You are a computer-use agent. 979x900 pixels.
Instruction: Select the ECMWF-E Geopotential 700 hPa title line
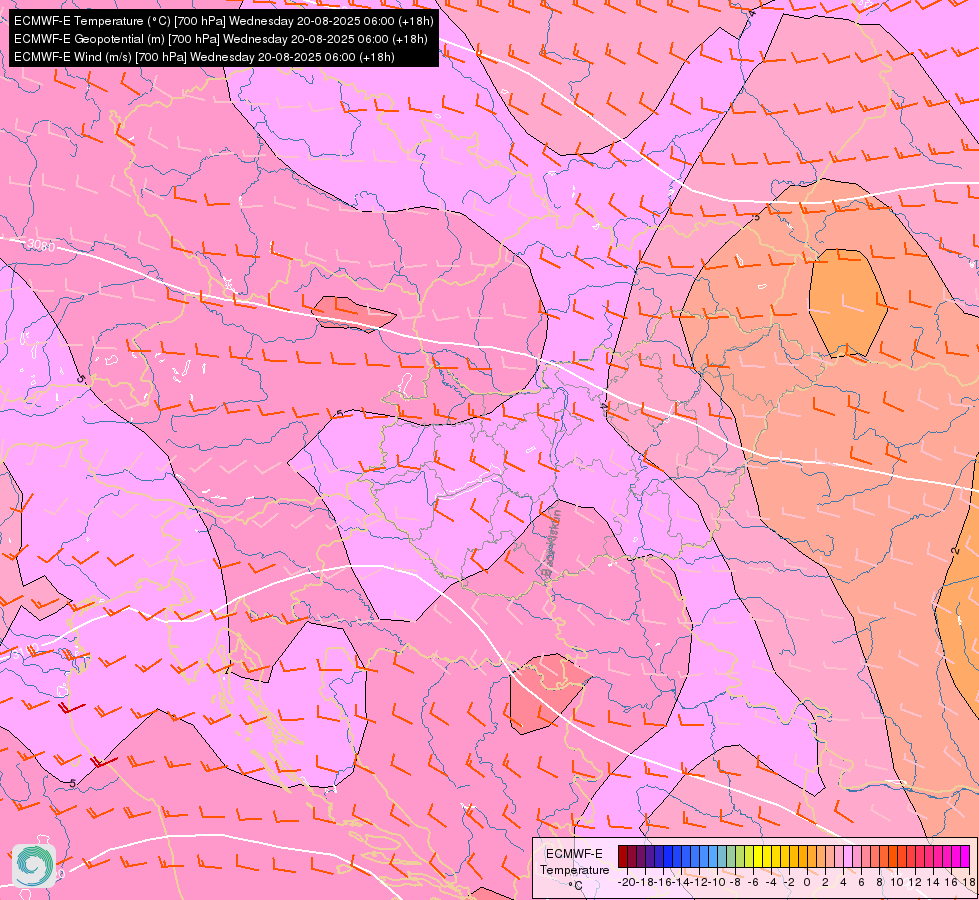click(x=220, y=39)
